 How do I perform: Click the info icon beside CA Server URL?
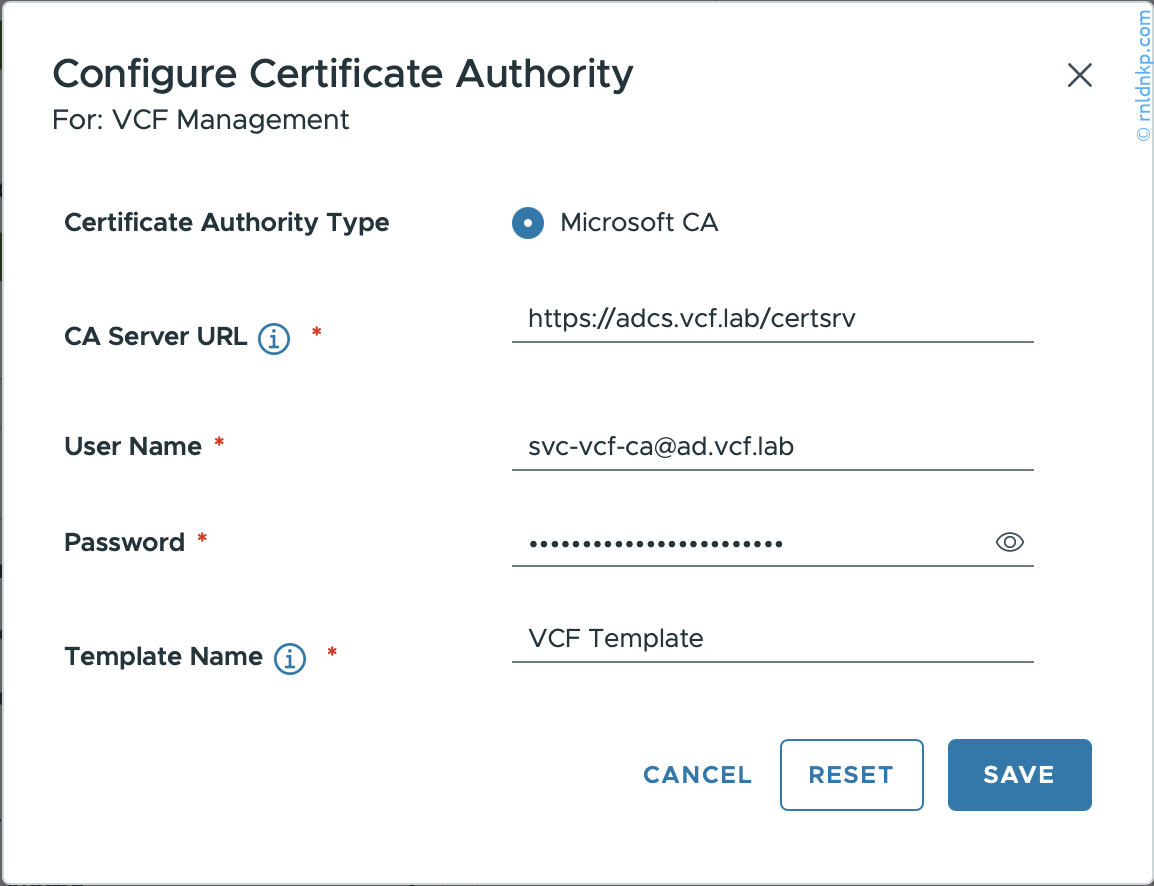[274, 339]
